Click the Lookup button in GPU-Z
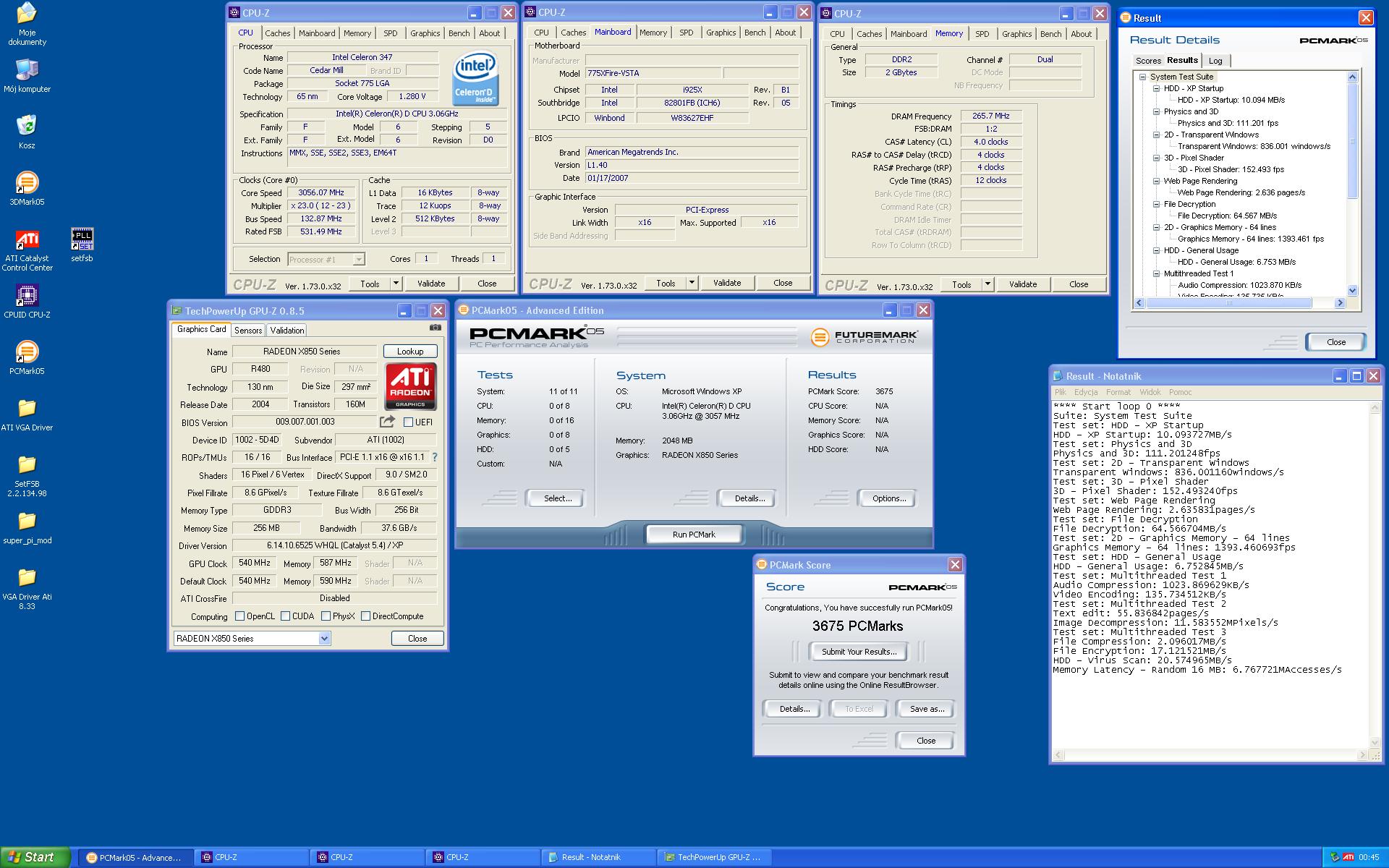 click(410, 352)
